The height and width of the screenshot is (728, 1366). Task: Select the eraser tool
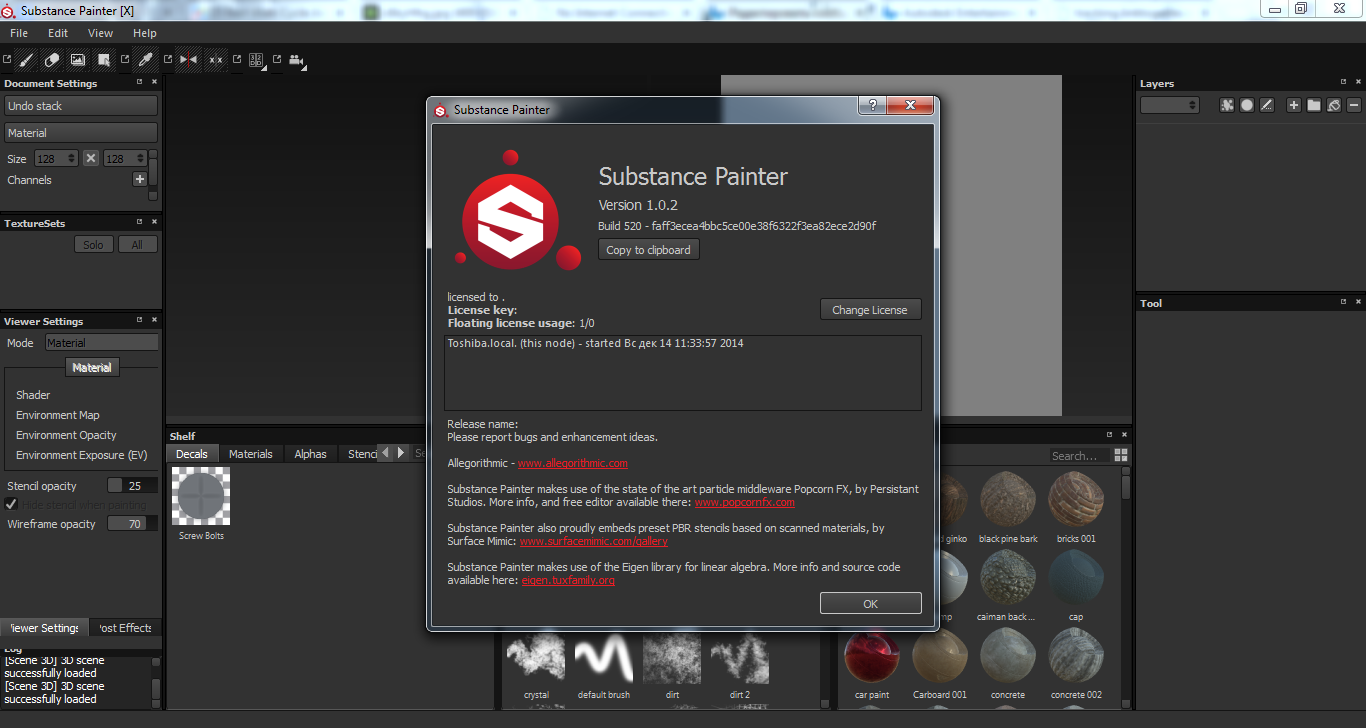[x=53, y=60]
